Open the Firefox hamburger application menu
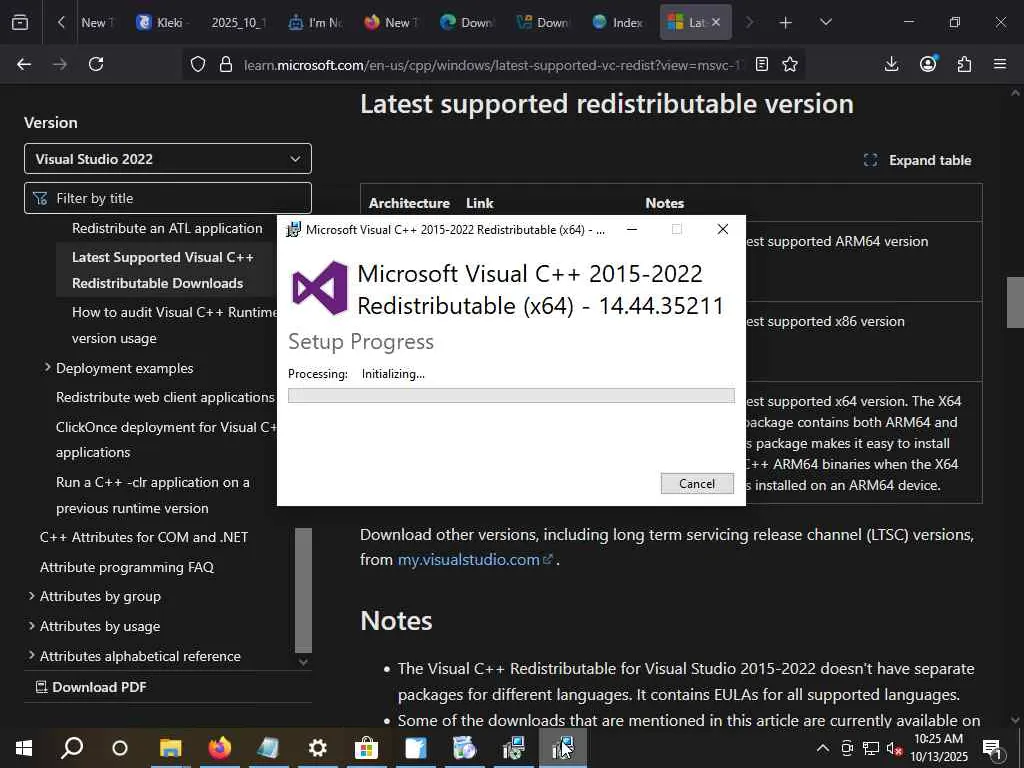1024x768 pixels. (1000, 64)
